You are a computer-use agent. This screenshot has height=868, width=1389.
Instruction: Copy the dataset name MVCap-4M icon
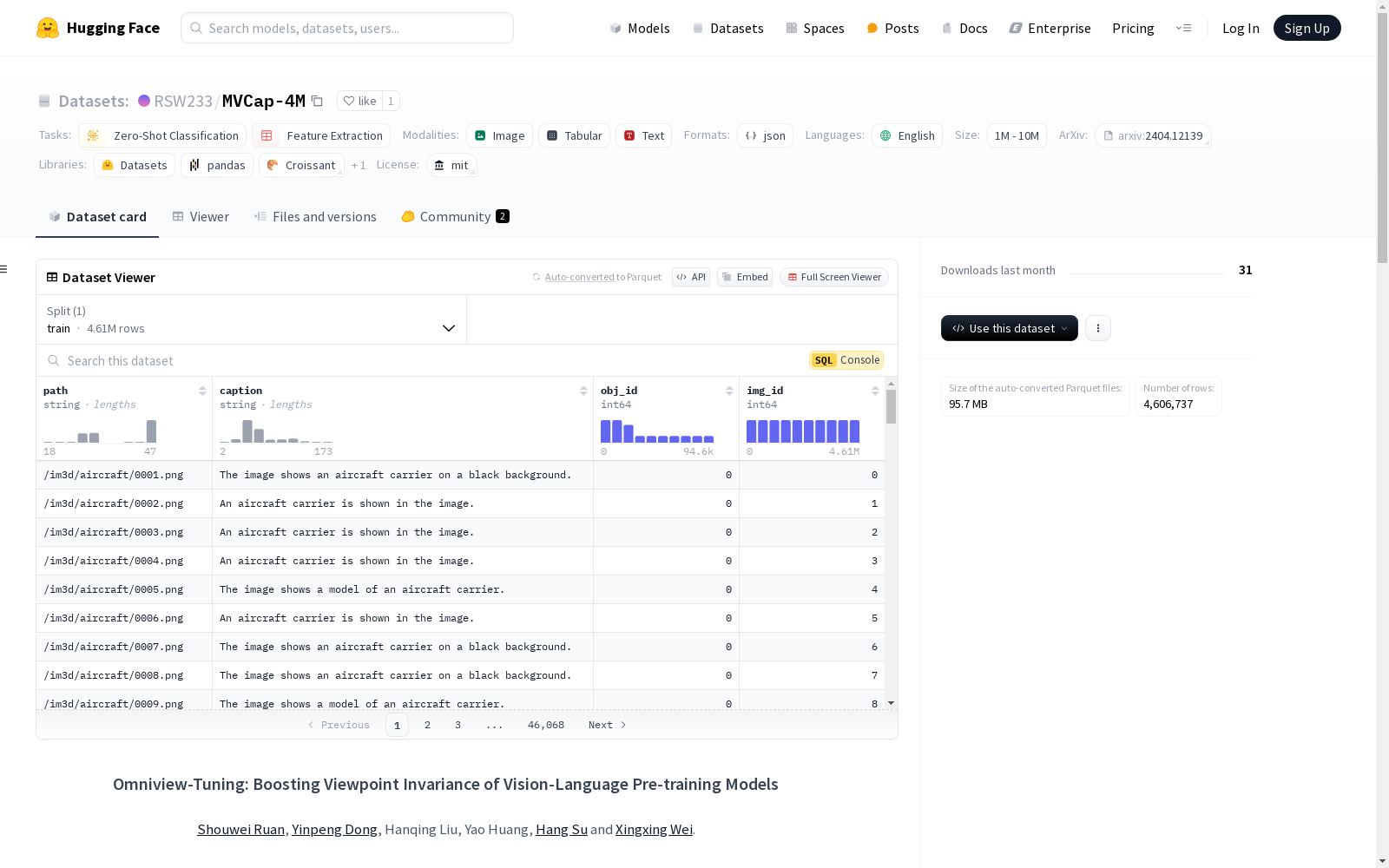[x=318, y=102]
